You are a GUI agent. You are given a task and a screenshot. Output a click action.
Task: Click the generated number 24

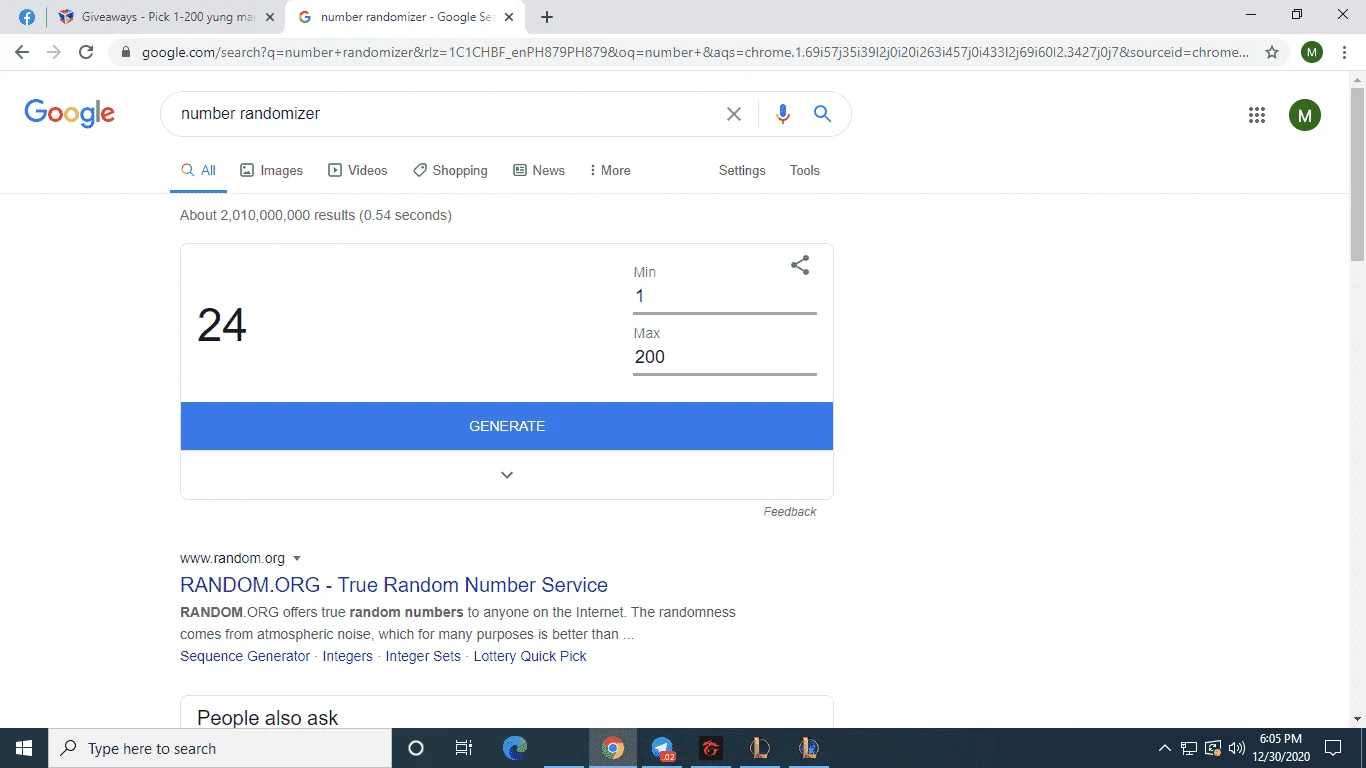coord(222,325)
